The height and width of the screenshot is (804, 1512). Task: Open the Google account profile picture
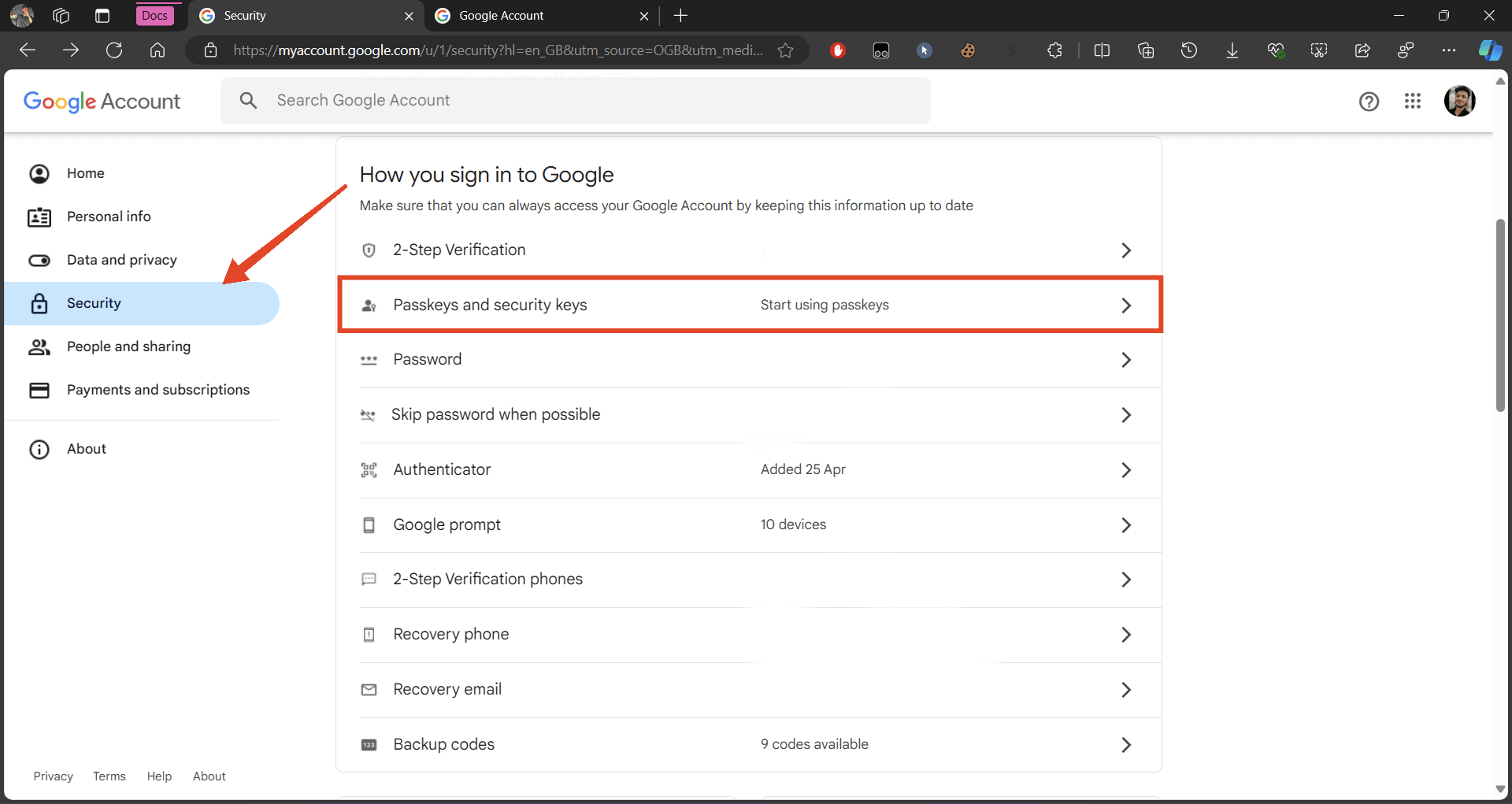1459,101
